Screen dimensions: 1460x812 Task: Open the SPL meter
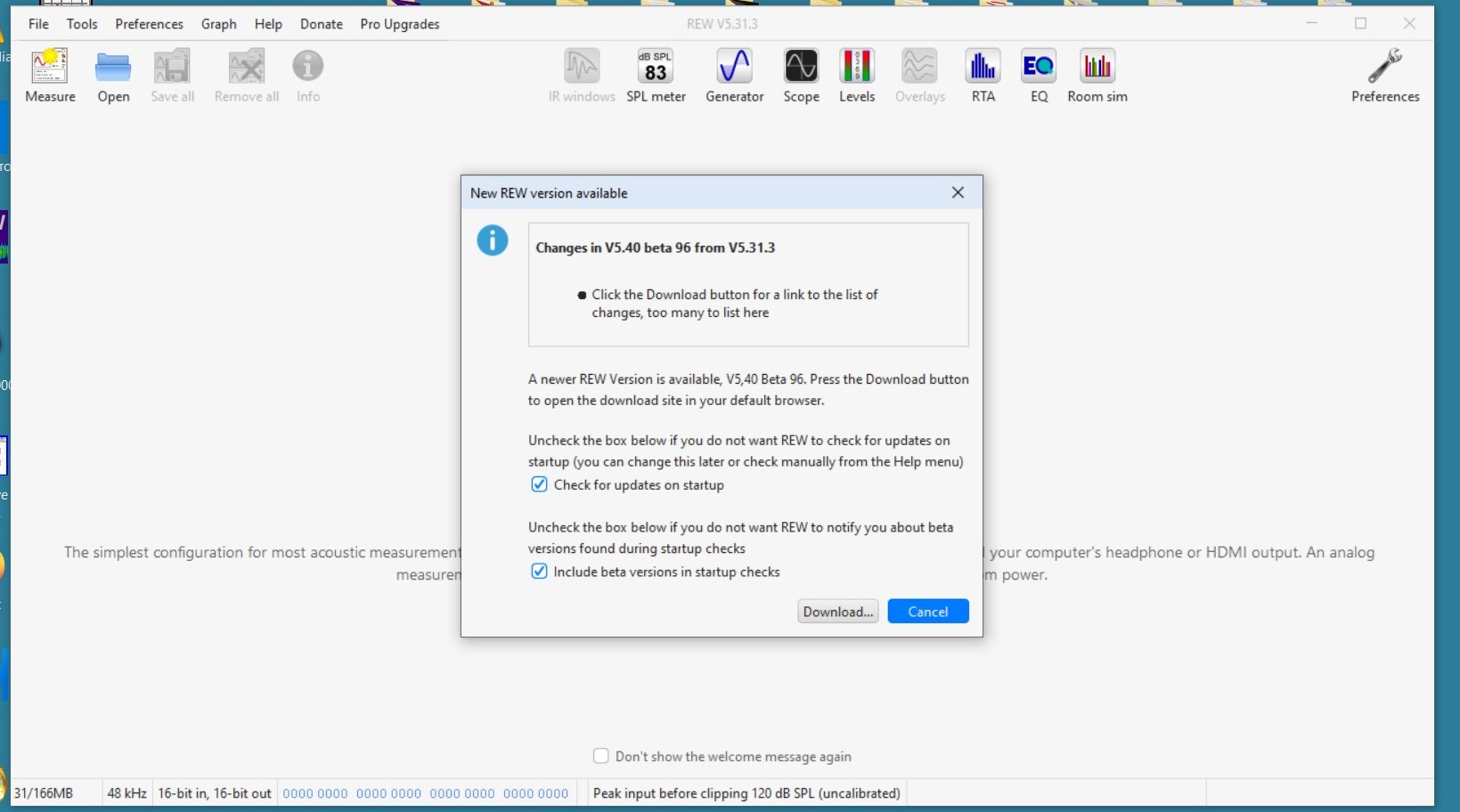coord(656,76)
